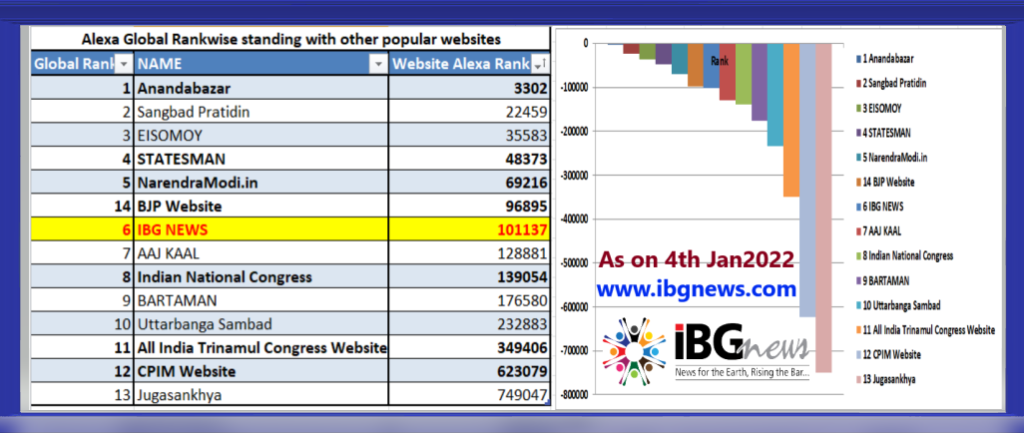Screen dimensions: 1024x433
Task: Click the www.ibgnews.com link on the chart
Action: coord(697,288)
